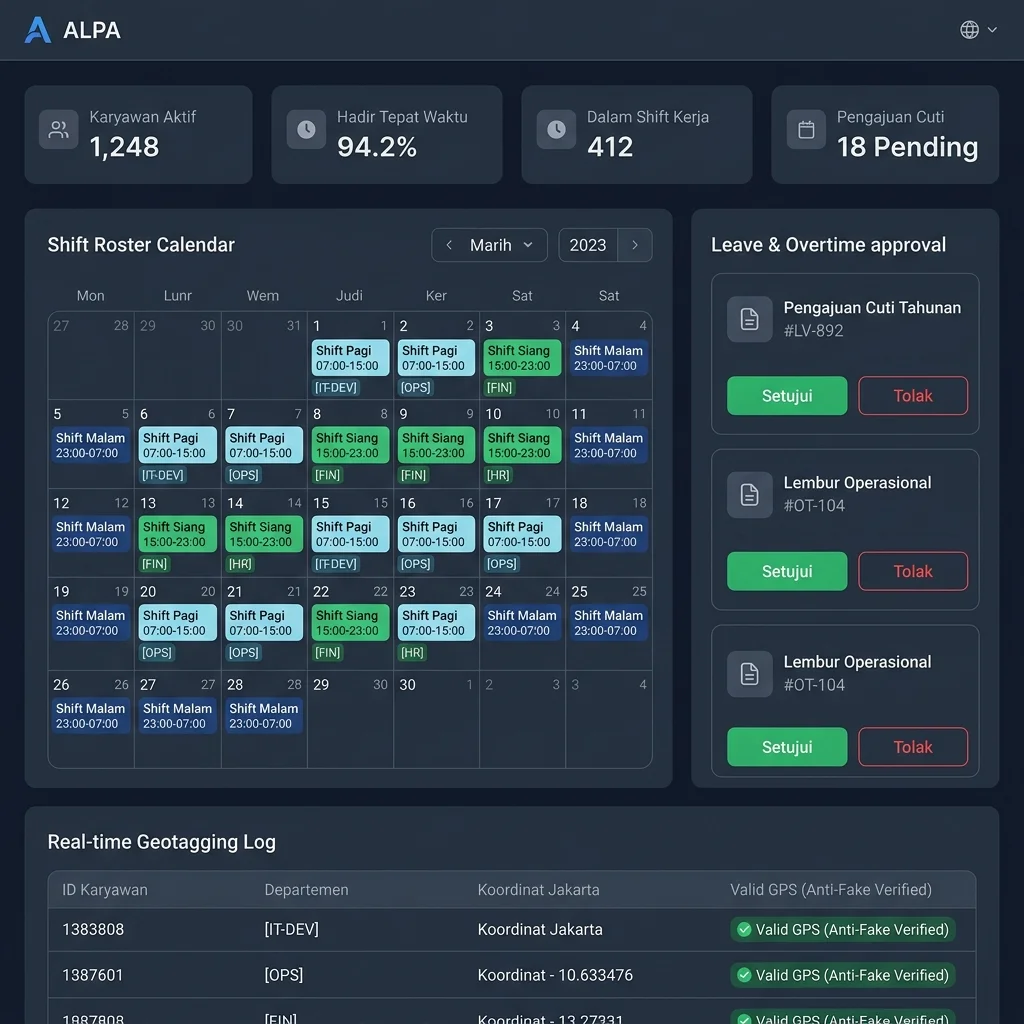Open the Shift Siang event on day 22
The image size is (1024, 1024).
pyautogui.click(x=350, y=623)
